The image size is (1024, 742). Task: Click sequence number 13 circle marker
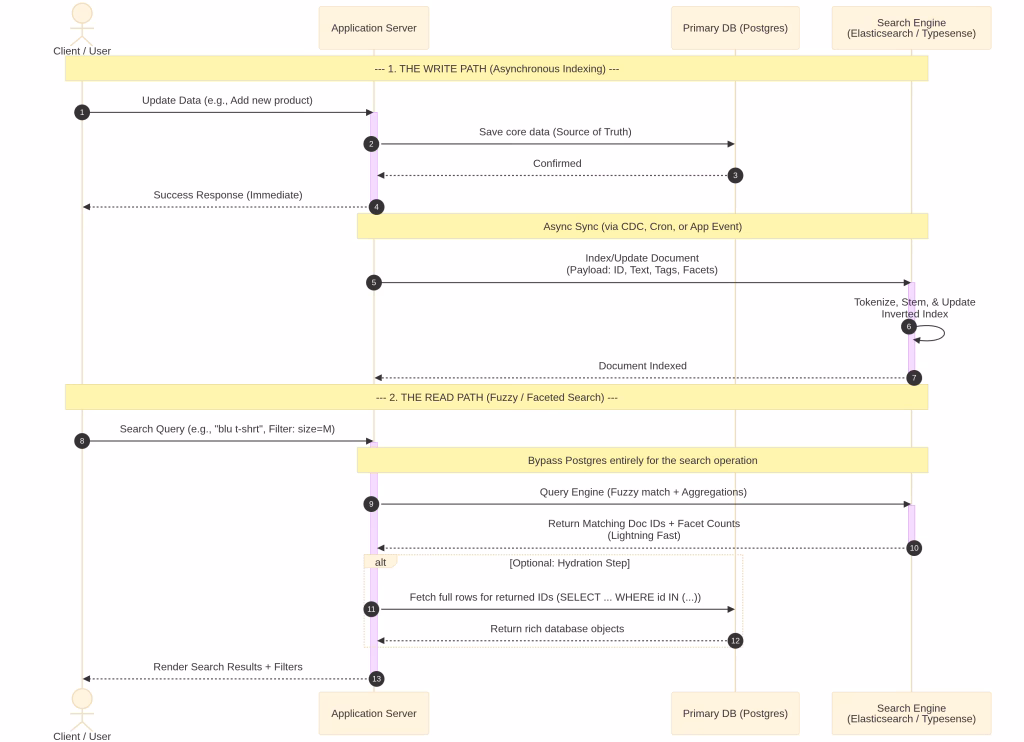[x=376, y=679]
